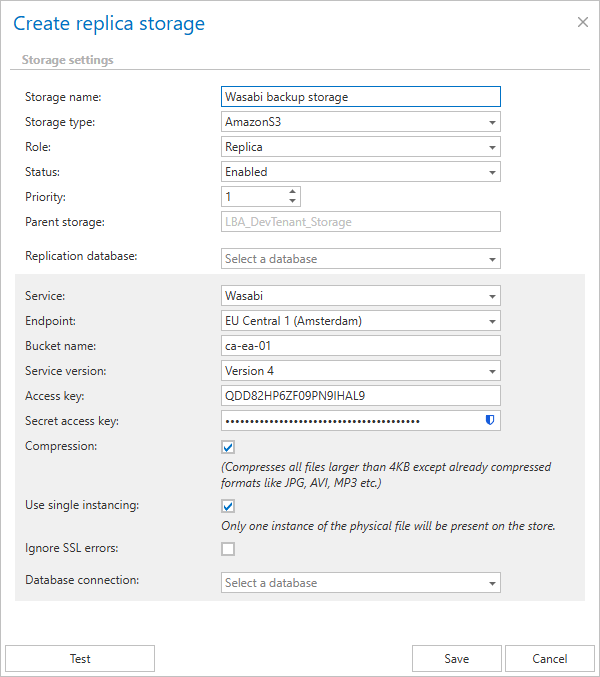The image size is (600, 677).
Task: Click the shield icon in Secret access key
Action: pos(490,421)
